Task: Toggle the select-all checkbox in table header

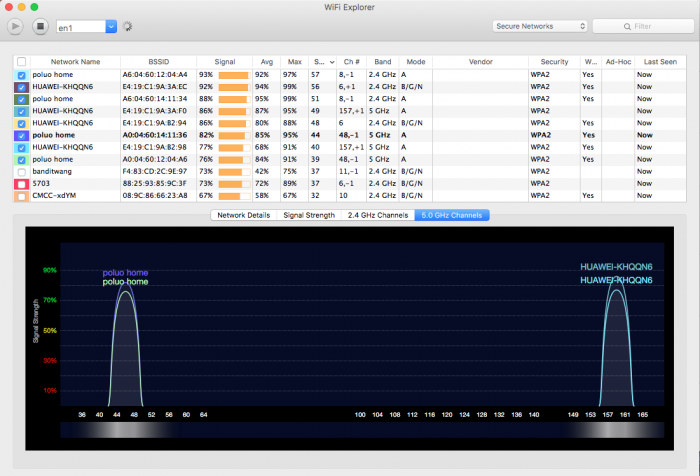Action: tap(21, 62)
